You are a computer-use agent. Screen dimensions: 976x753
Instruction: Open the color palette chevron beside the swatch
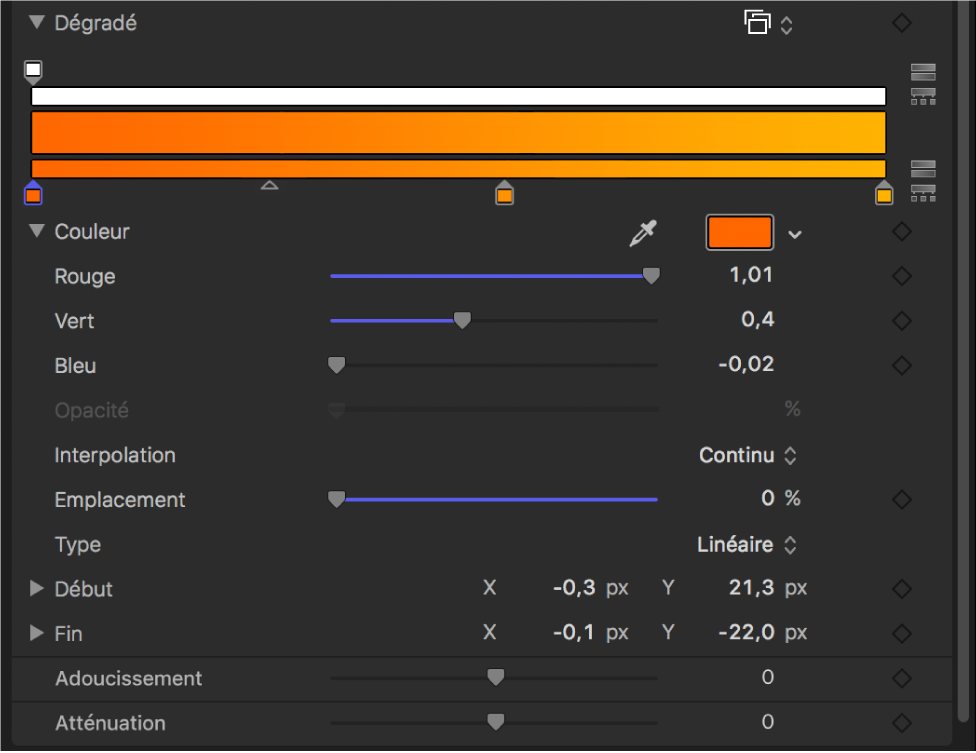(795, 234)
